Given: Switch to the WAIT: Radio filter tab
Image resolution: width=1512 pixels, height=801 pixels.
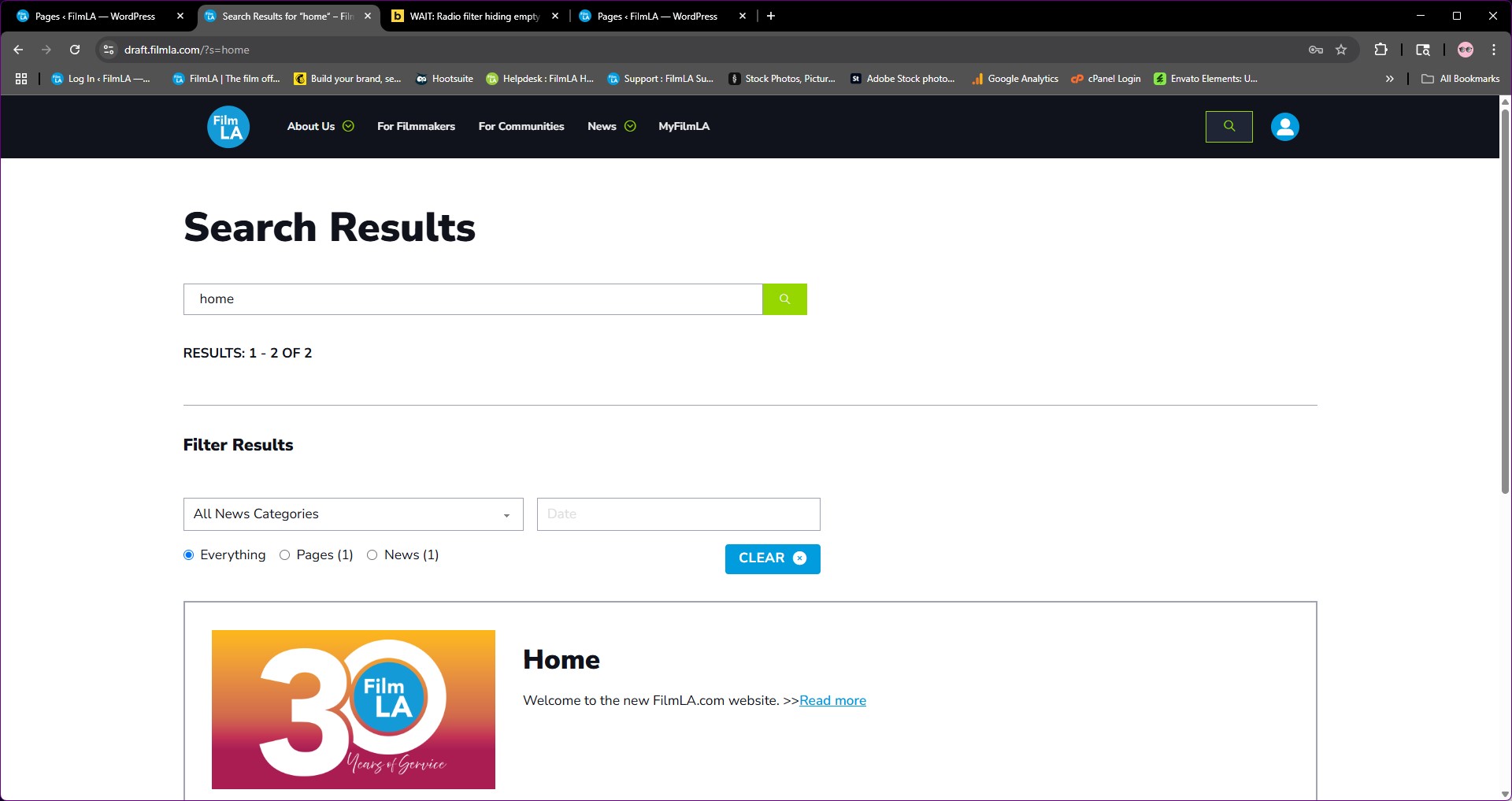Looking at the screenshot, I should [x=474, y=17].
